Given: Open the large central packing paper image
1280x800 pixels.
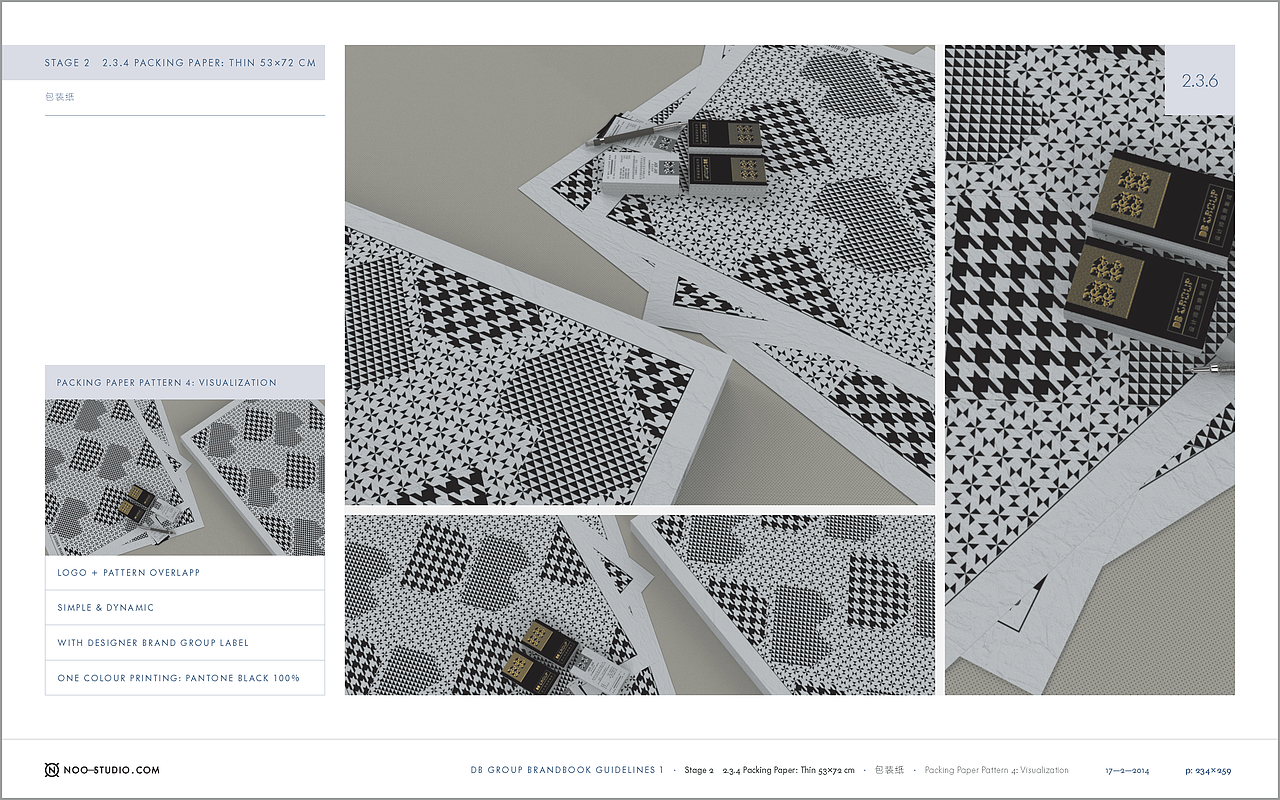Looking at the screenshot, I should tap(640, 275).
